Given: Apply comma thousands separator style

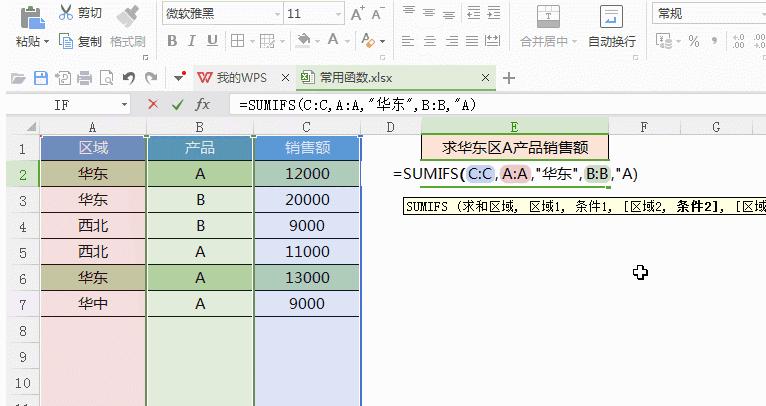Looking at the screenshot, I should coord(715,41).
